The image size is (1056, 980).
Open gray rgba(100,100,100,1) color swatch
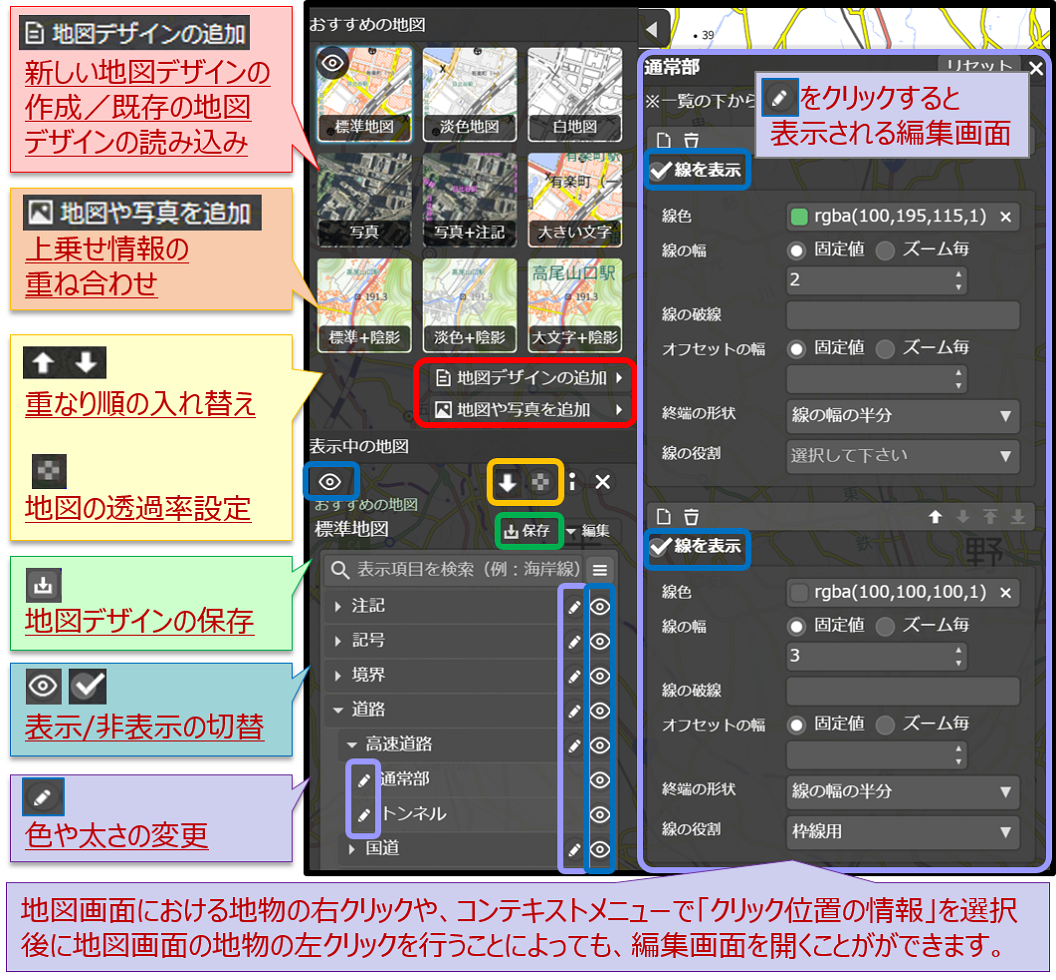[x=799, y=593]
